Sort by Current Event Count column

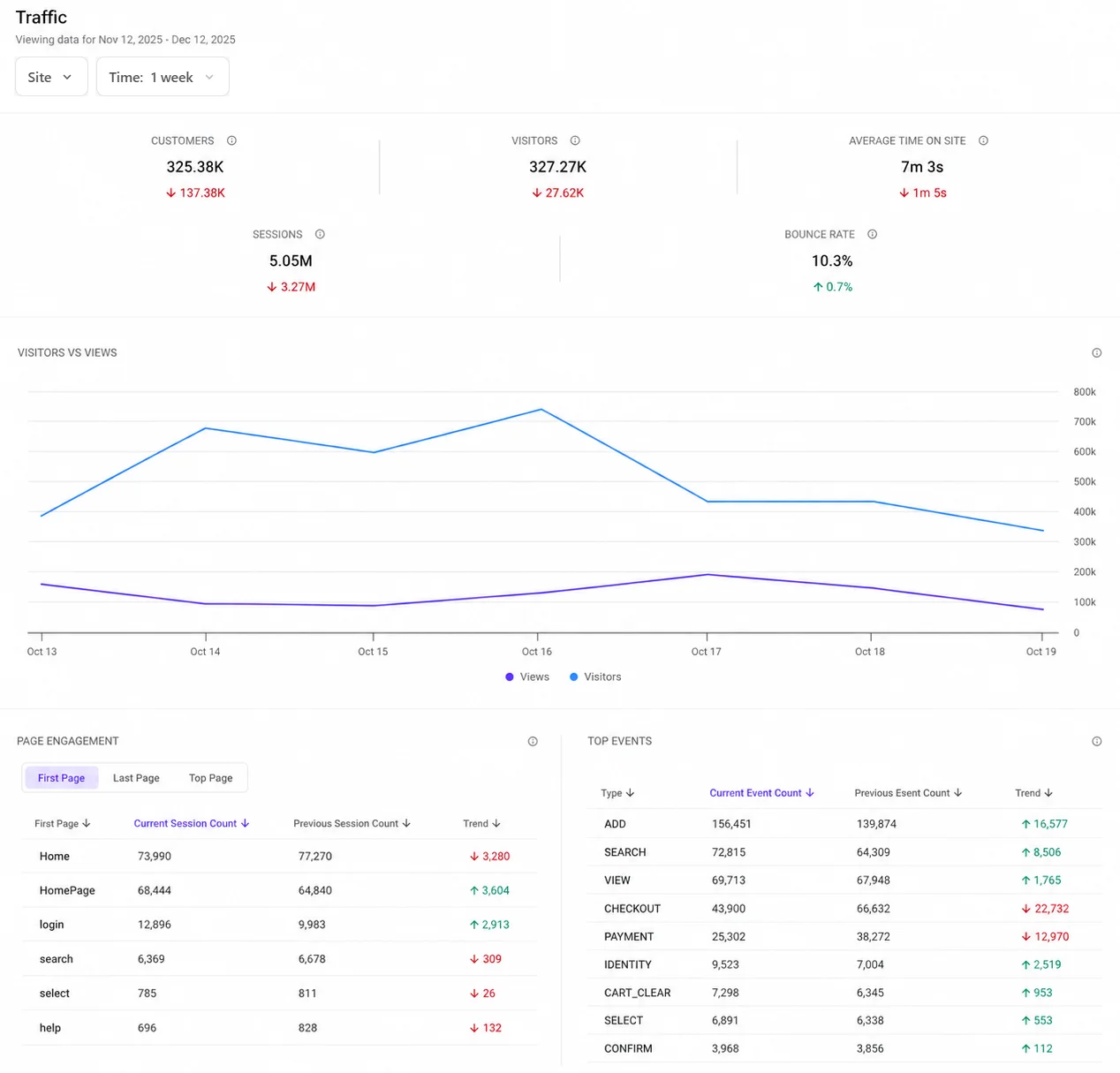[761, 793]
